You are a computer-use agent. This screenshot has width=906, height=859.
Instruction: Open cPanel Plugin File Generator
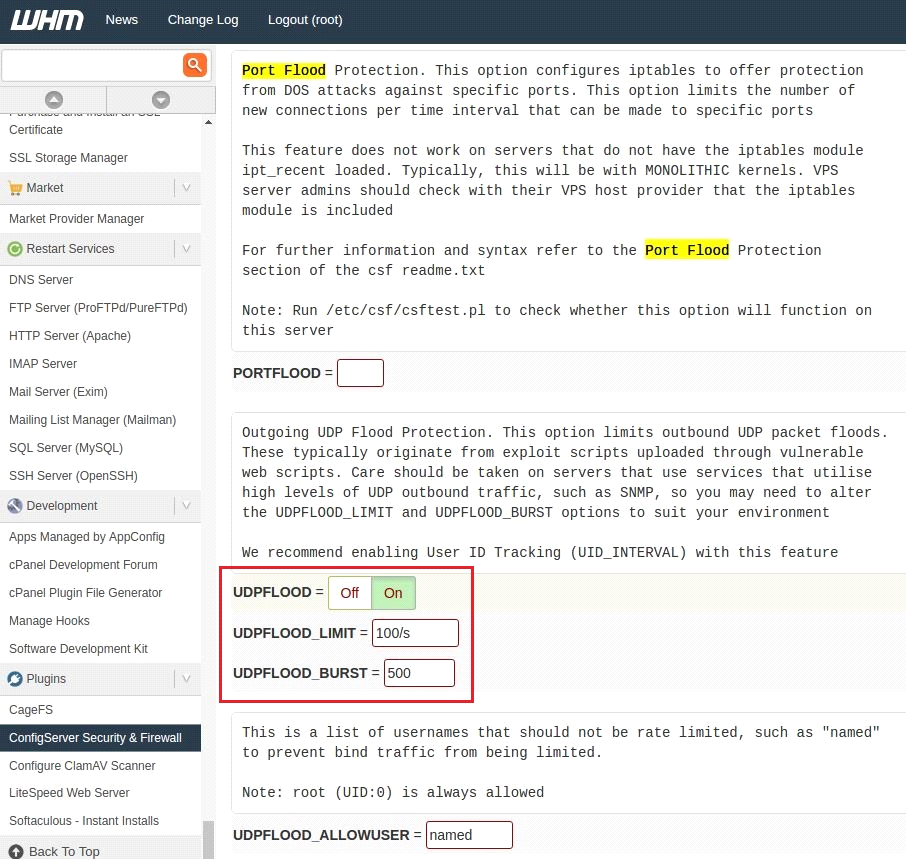point(86,593)
